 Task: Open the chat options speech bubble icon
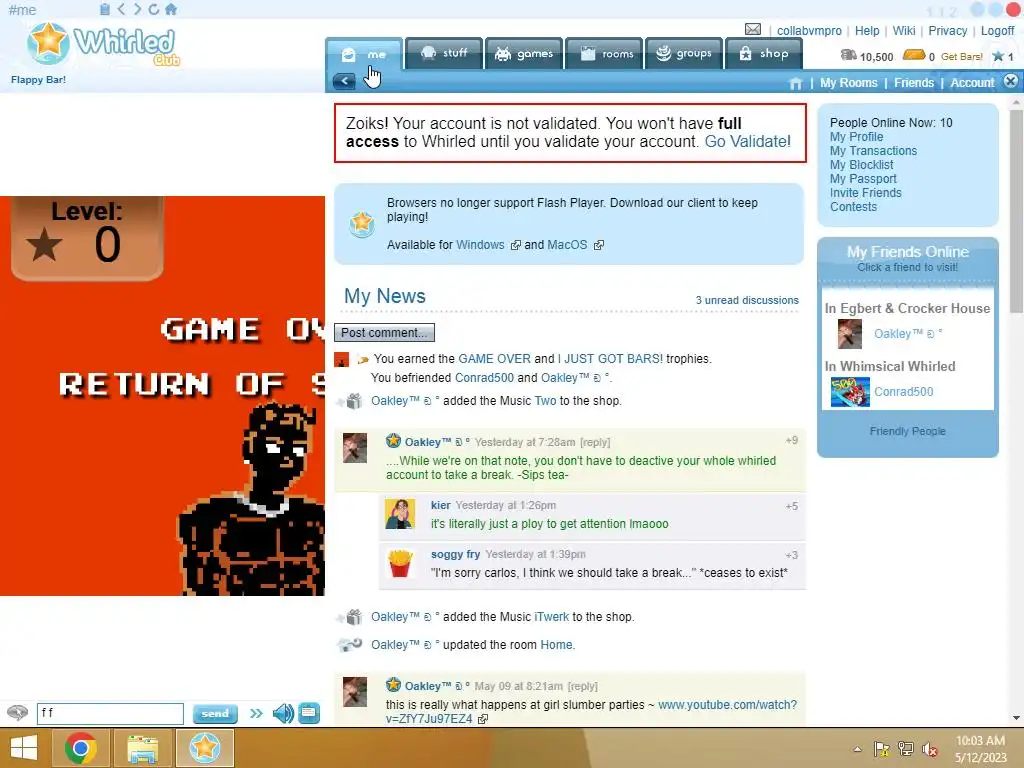coord(18,712)
